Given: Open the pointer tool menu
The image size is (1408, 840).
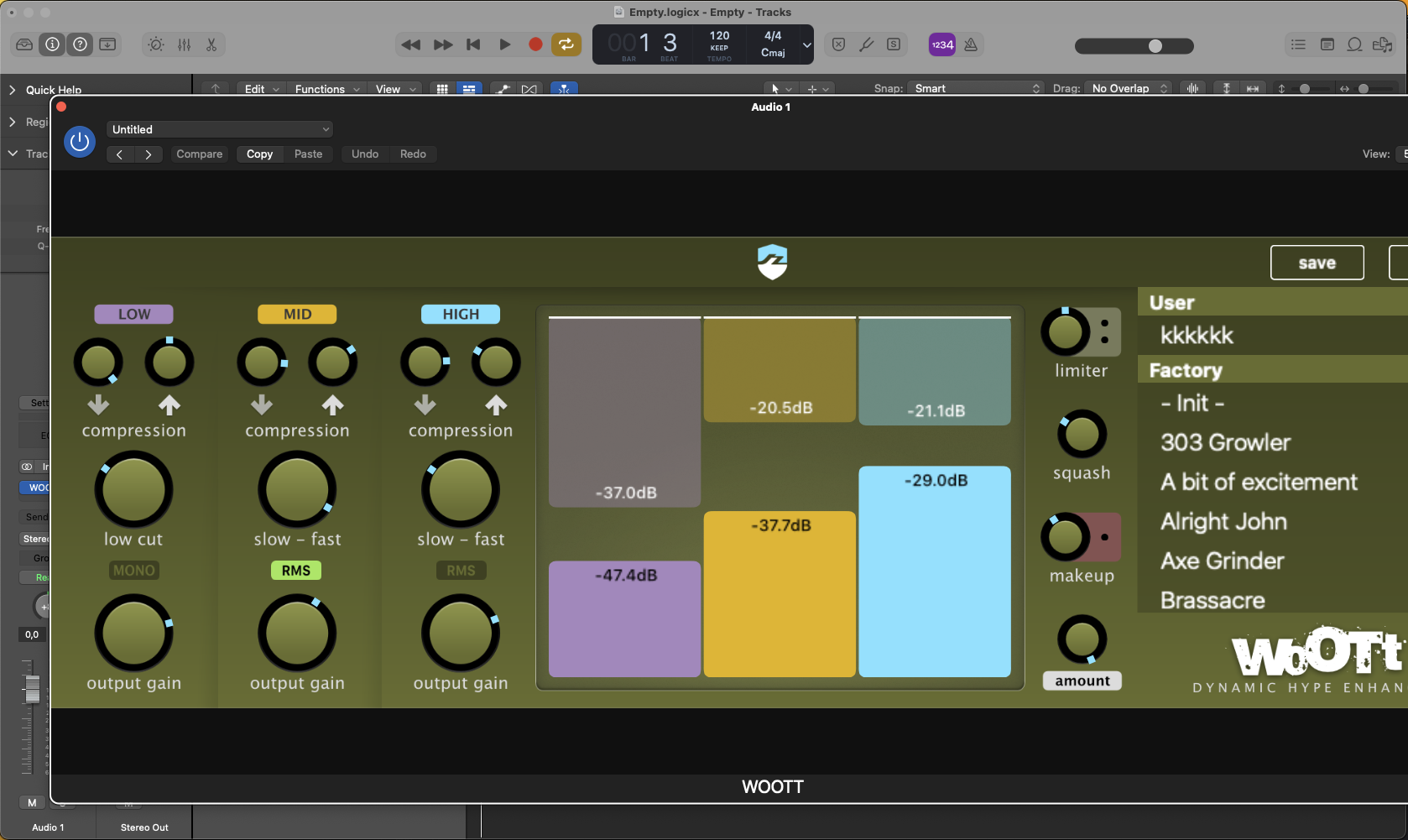Looking at the screenshot, I should (x=780, y=89).
